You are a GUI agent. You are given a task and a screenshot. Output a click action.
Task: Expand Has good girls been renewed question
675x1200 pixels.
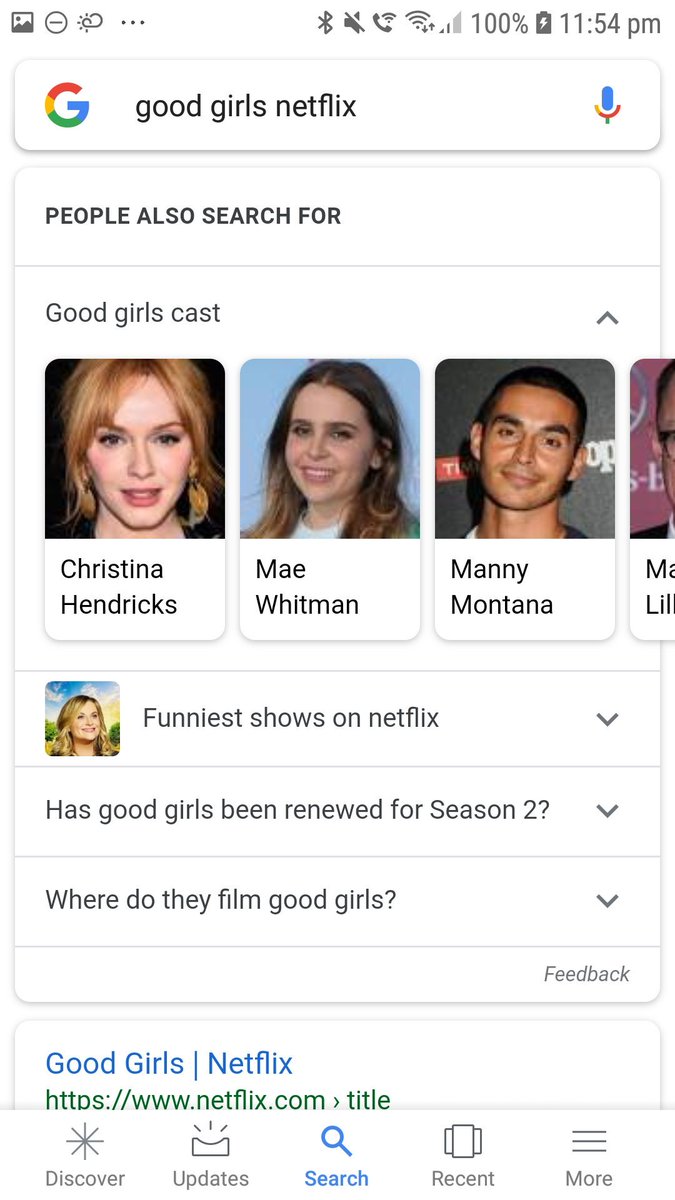(x=337, y=811)
